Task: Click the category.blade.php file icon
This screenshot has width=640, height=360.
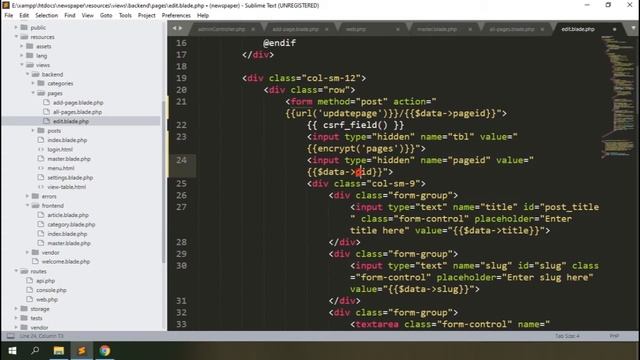Action: tap(41, 224)
